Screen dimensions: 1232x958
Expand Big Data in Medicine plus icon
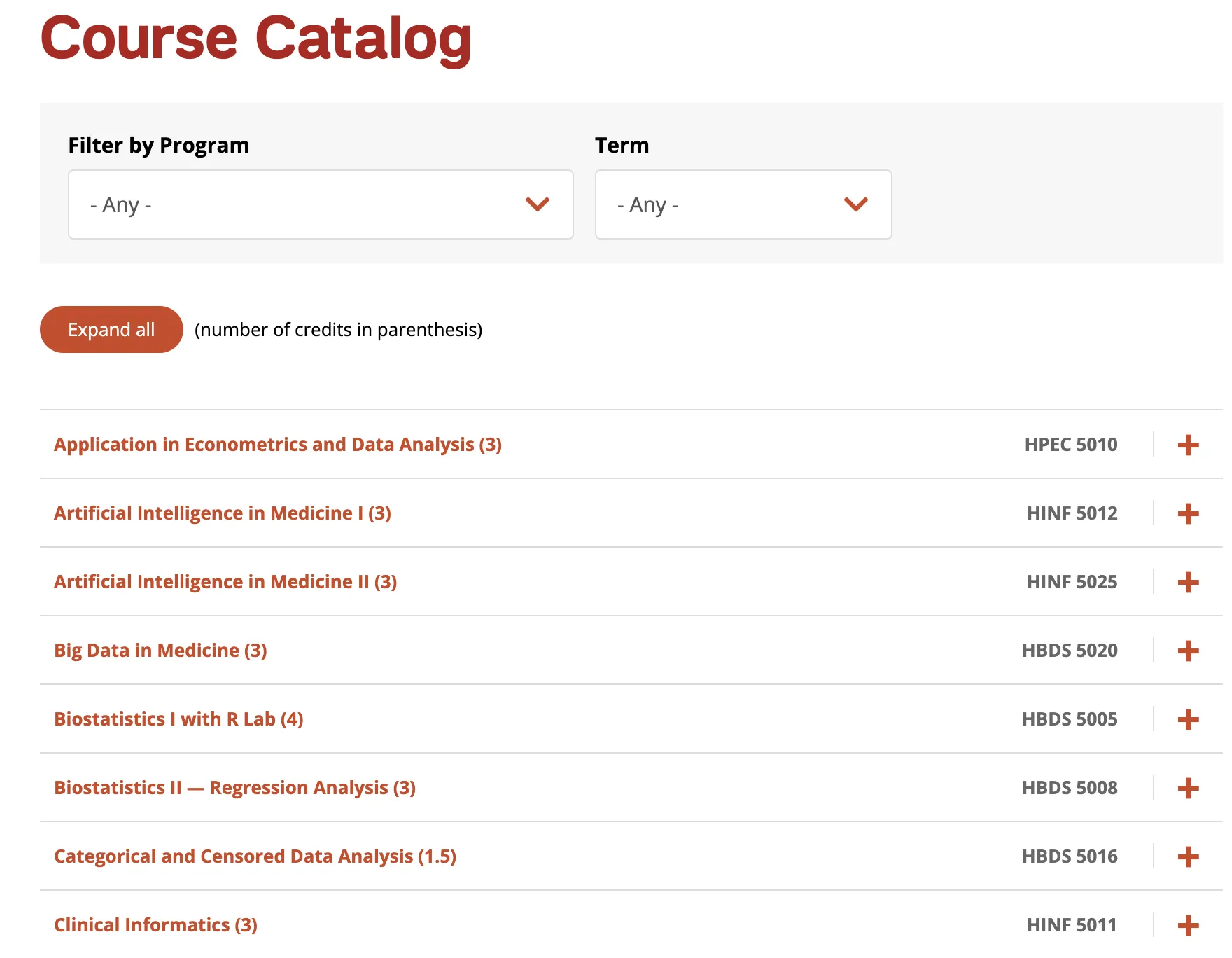(x=1188, y=651)
